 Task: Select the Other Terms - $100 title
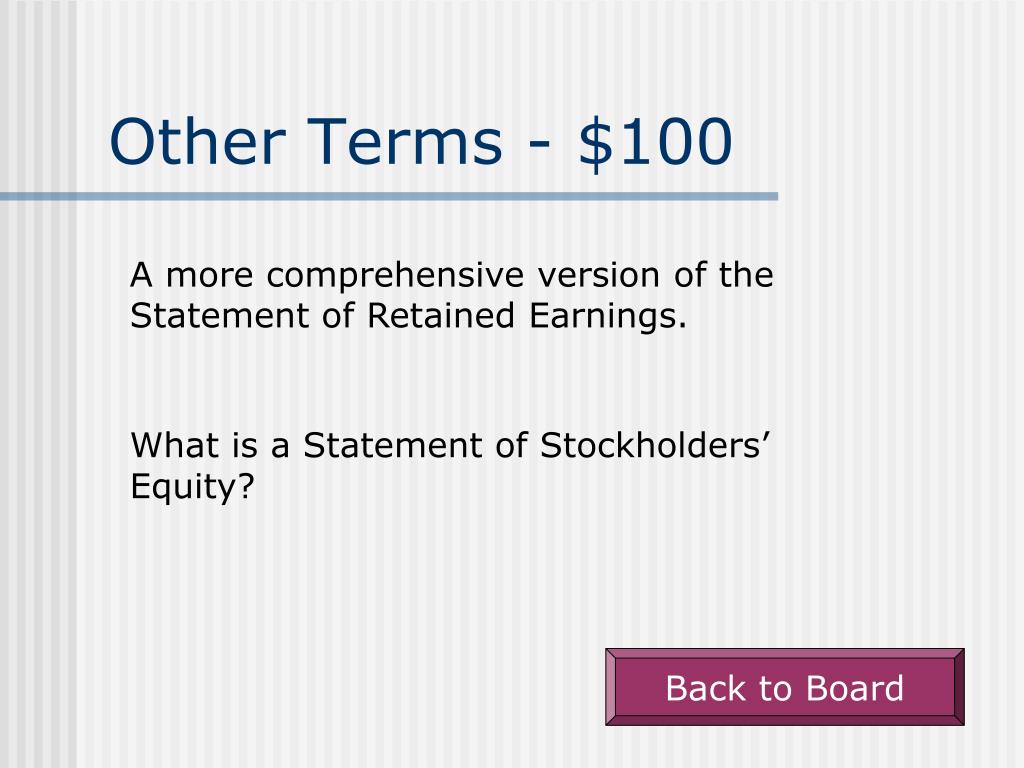pyautogui.click(x=421, y=142)
